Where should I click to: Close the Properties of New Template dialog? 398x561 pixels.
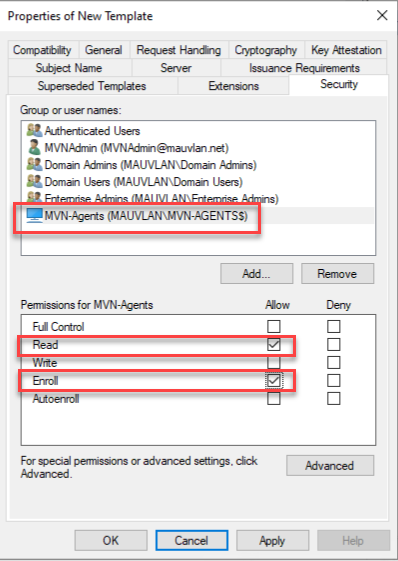(x=382, y=15)
